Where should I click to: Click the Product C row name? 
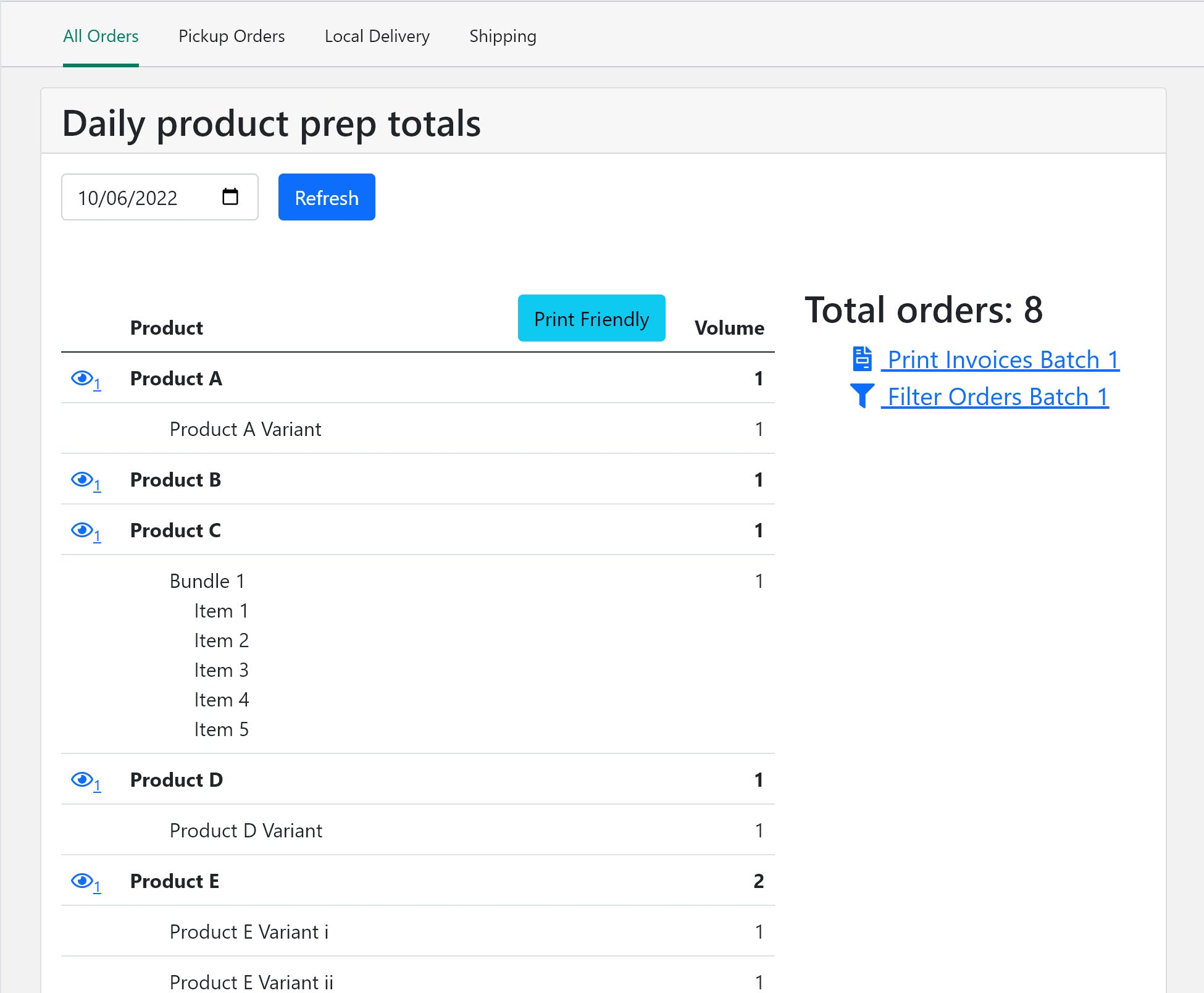(175, 530)
